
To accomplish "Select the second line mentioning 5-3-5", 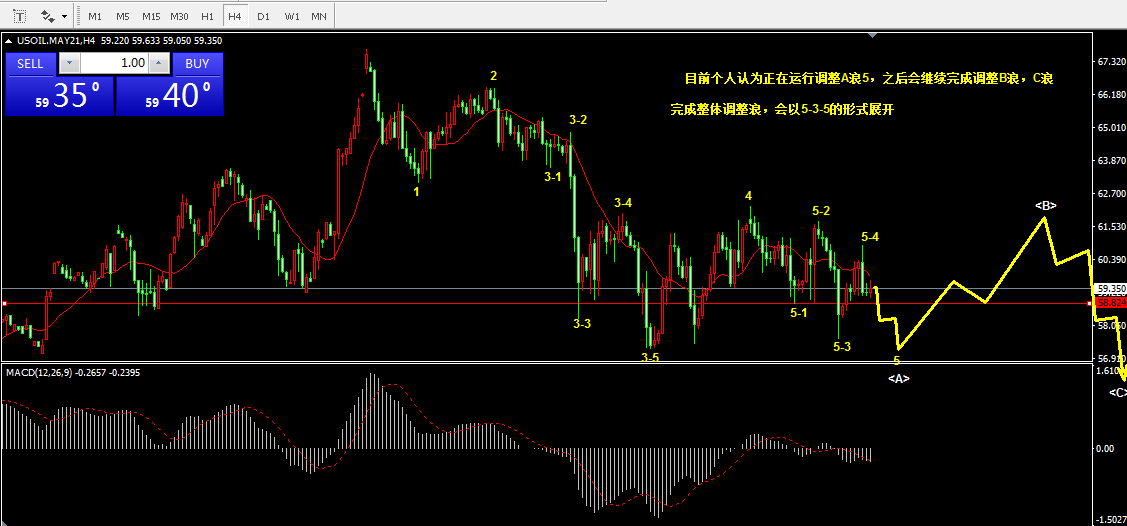I will 782,111.
